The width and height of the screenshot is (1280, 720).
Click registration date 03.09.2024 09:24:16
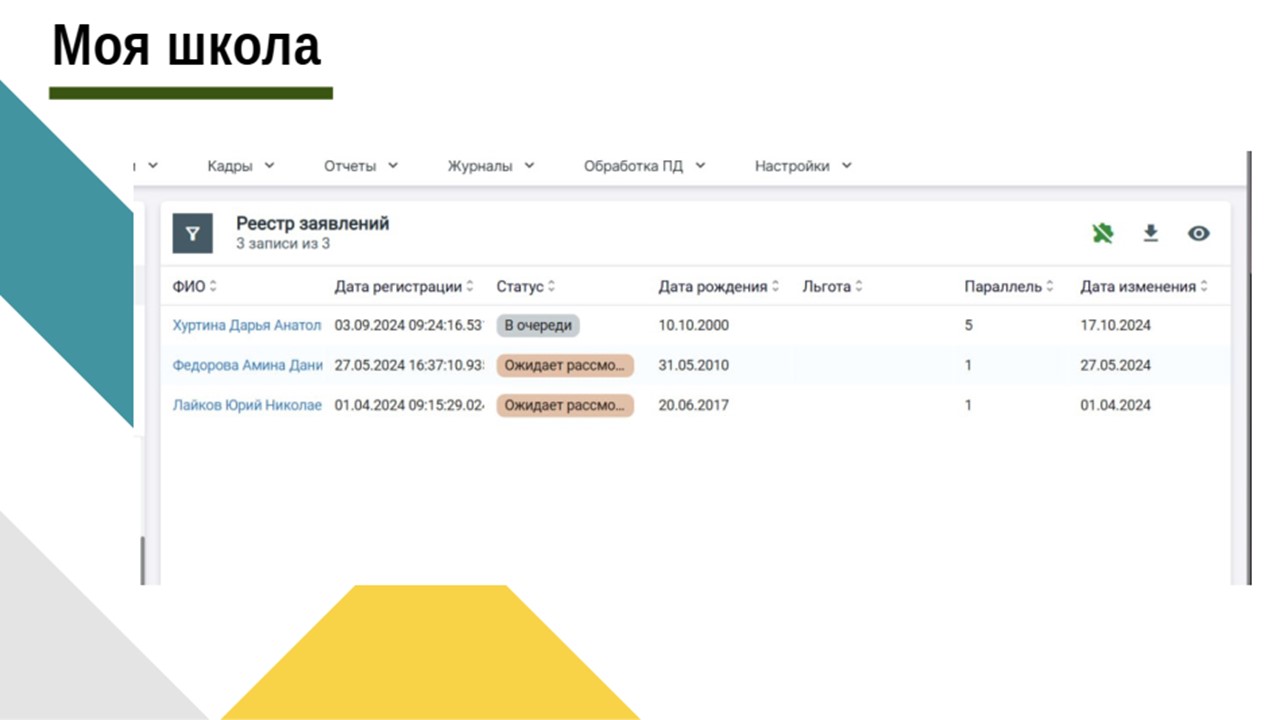tap(409, 325)
